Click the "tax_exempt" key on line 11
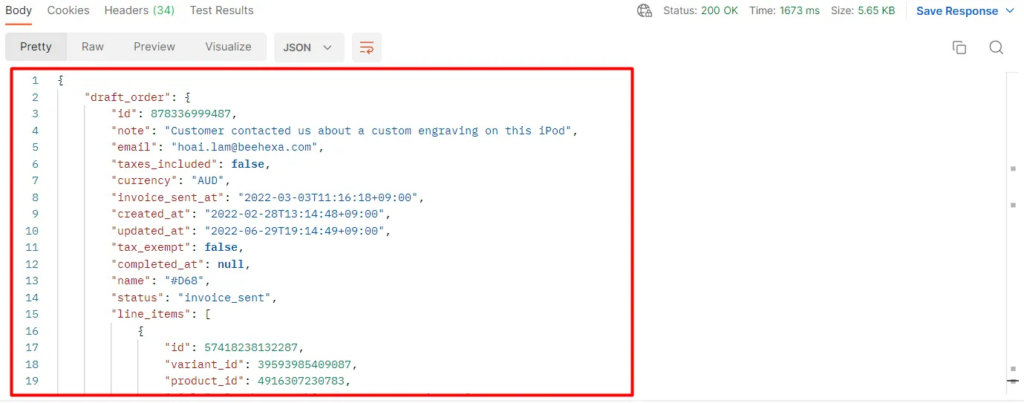The width and height of the screenshot is (1024, 403). point(152,248)
